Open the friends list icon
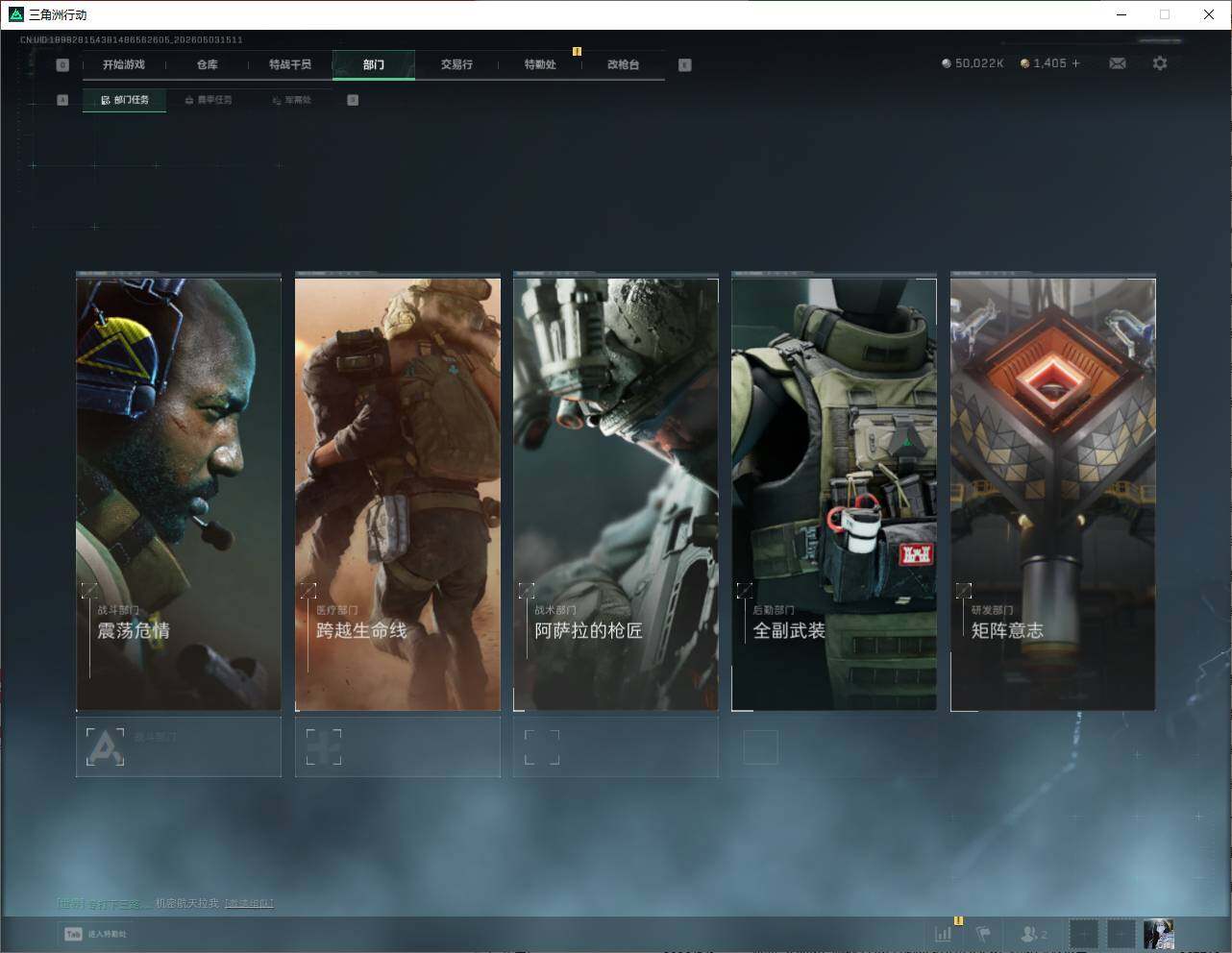The image size is (1232, 953). coord(1034,933)
